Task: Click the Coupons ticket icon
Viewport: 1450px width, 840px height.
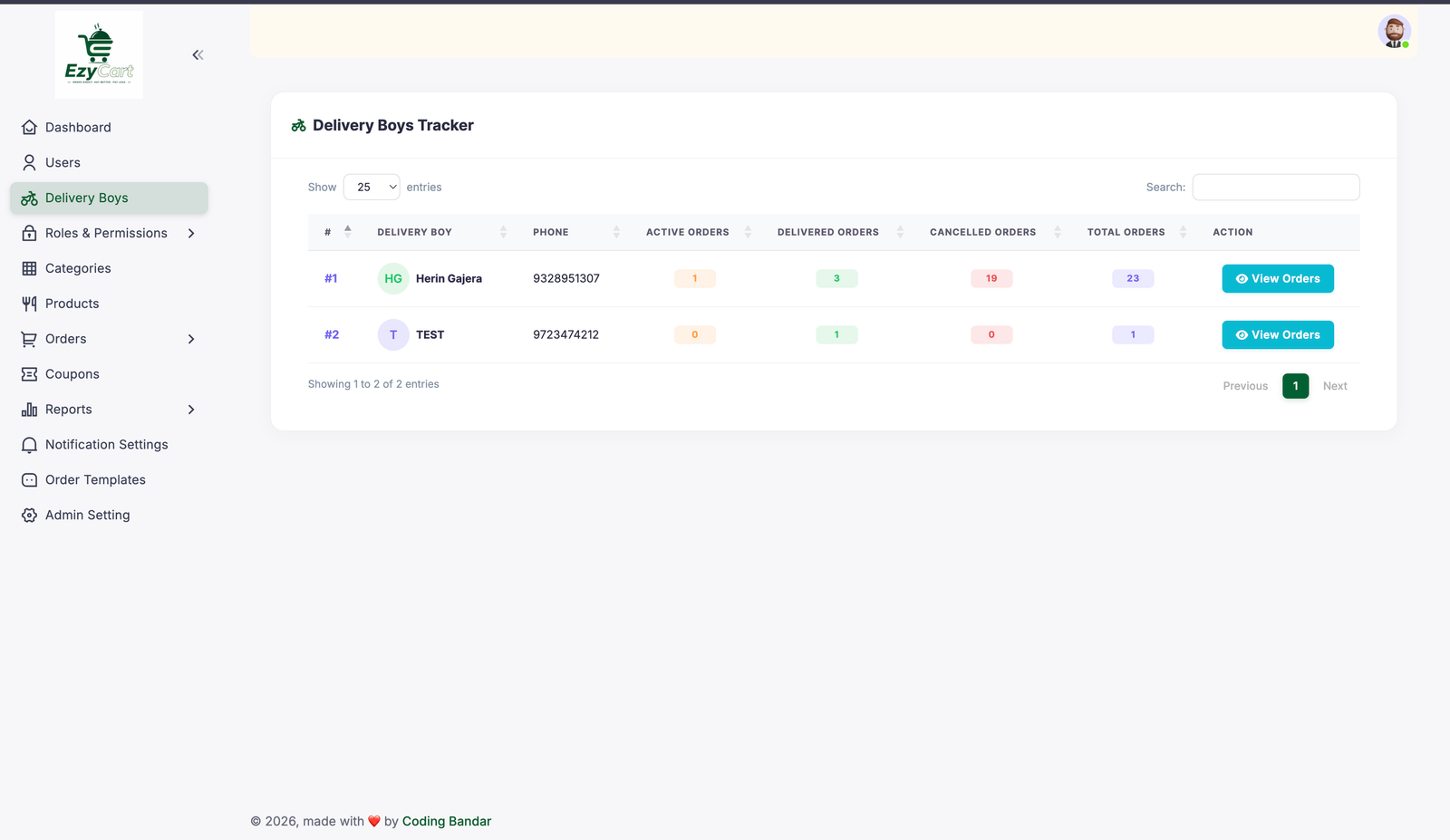Action: (x=29, y=374)
